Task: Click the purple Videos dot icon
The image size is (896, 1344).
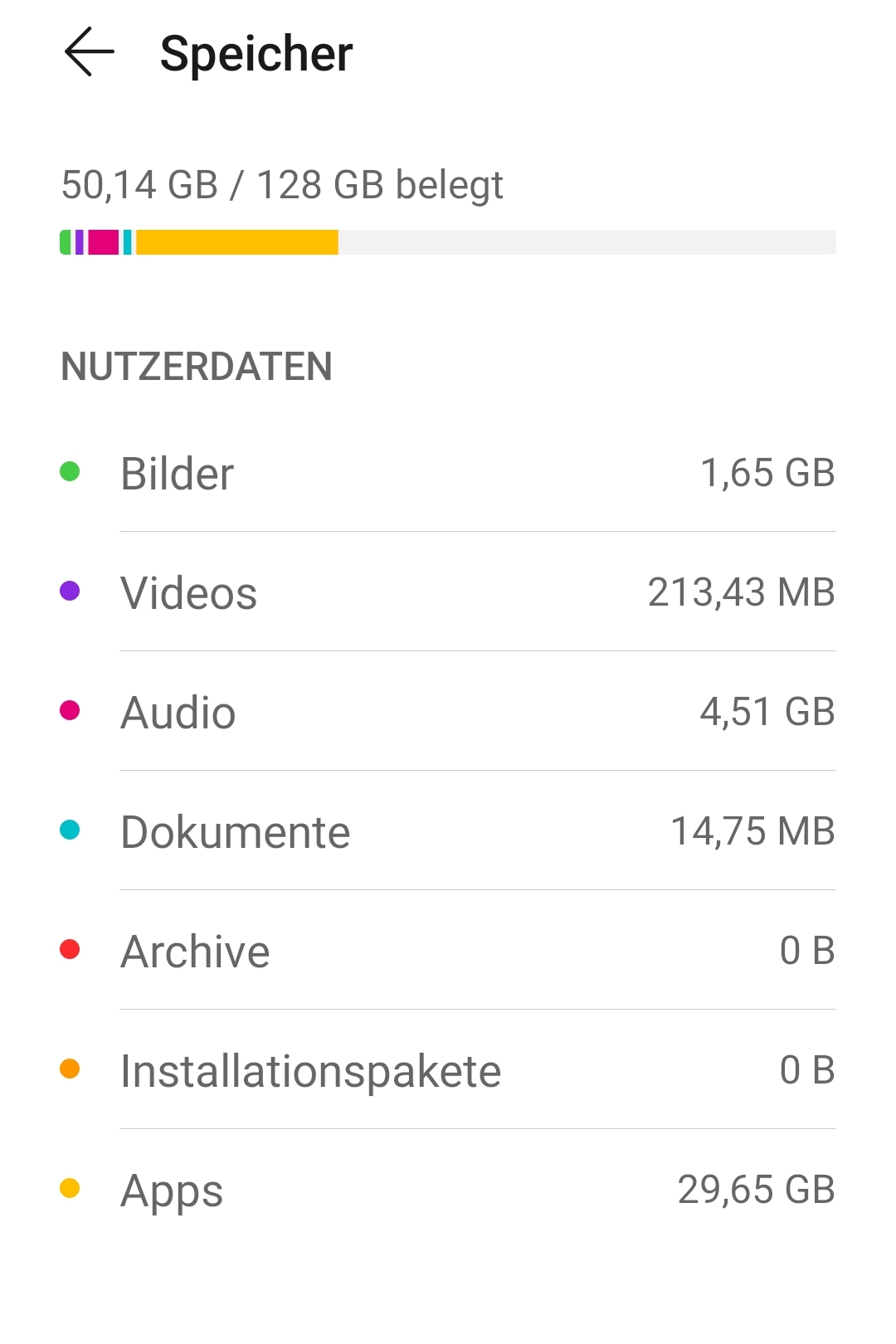Action: [x=70, y=592]
